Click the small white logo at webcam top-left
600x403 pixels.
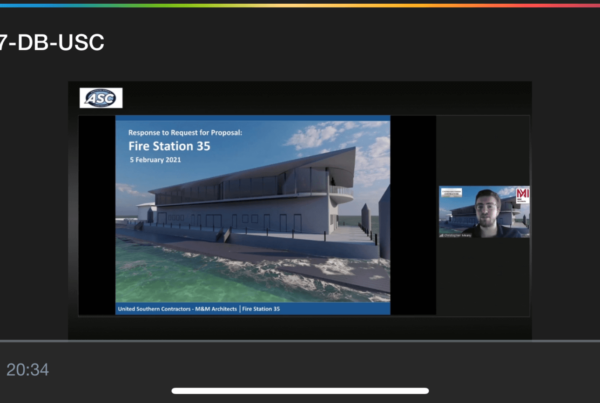point(449,191)
